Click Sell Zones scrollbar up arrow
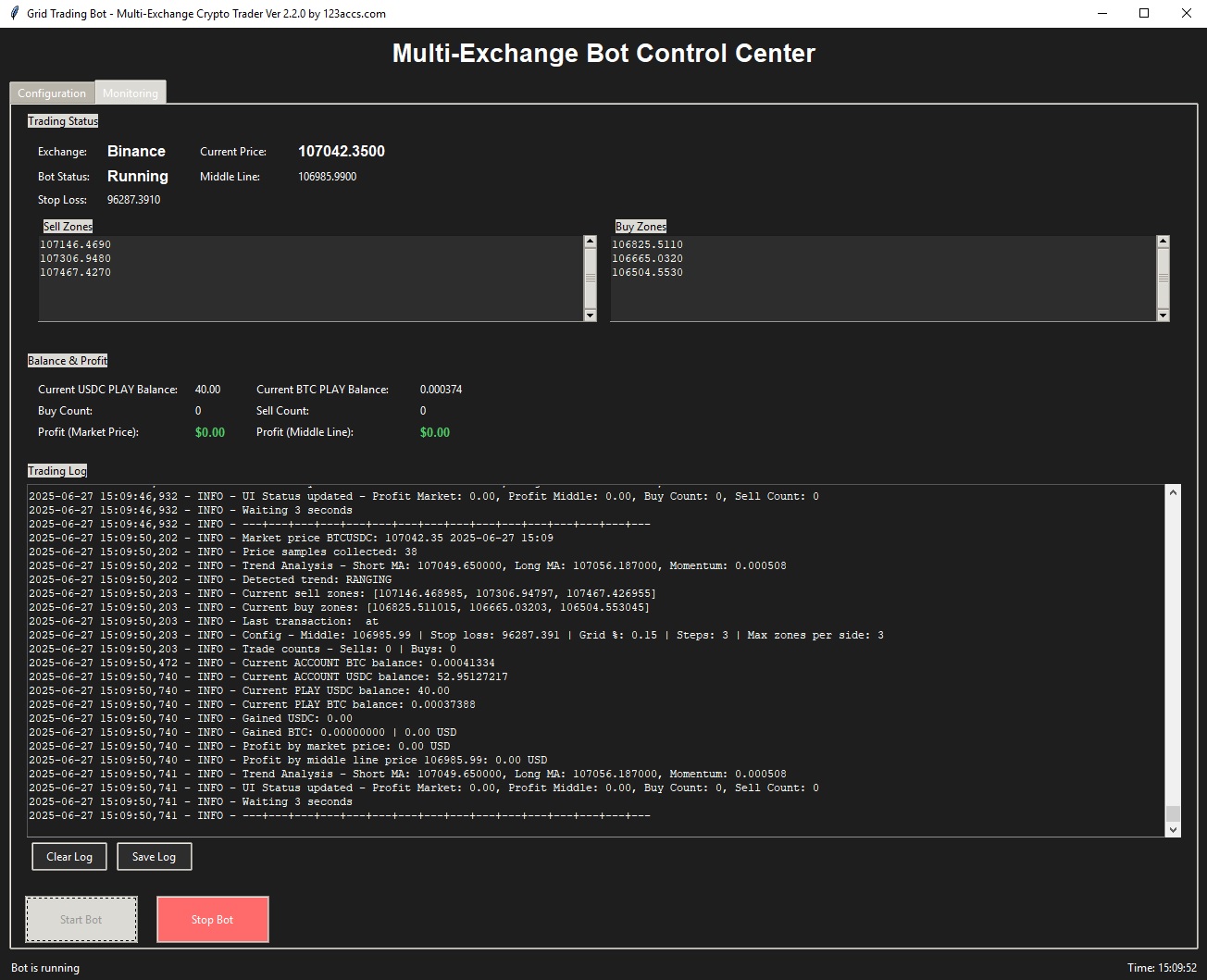 click(591, 242)
